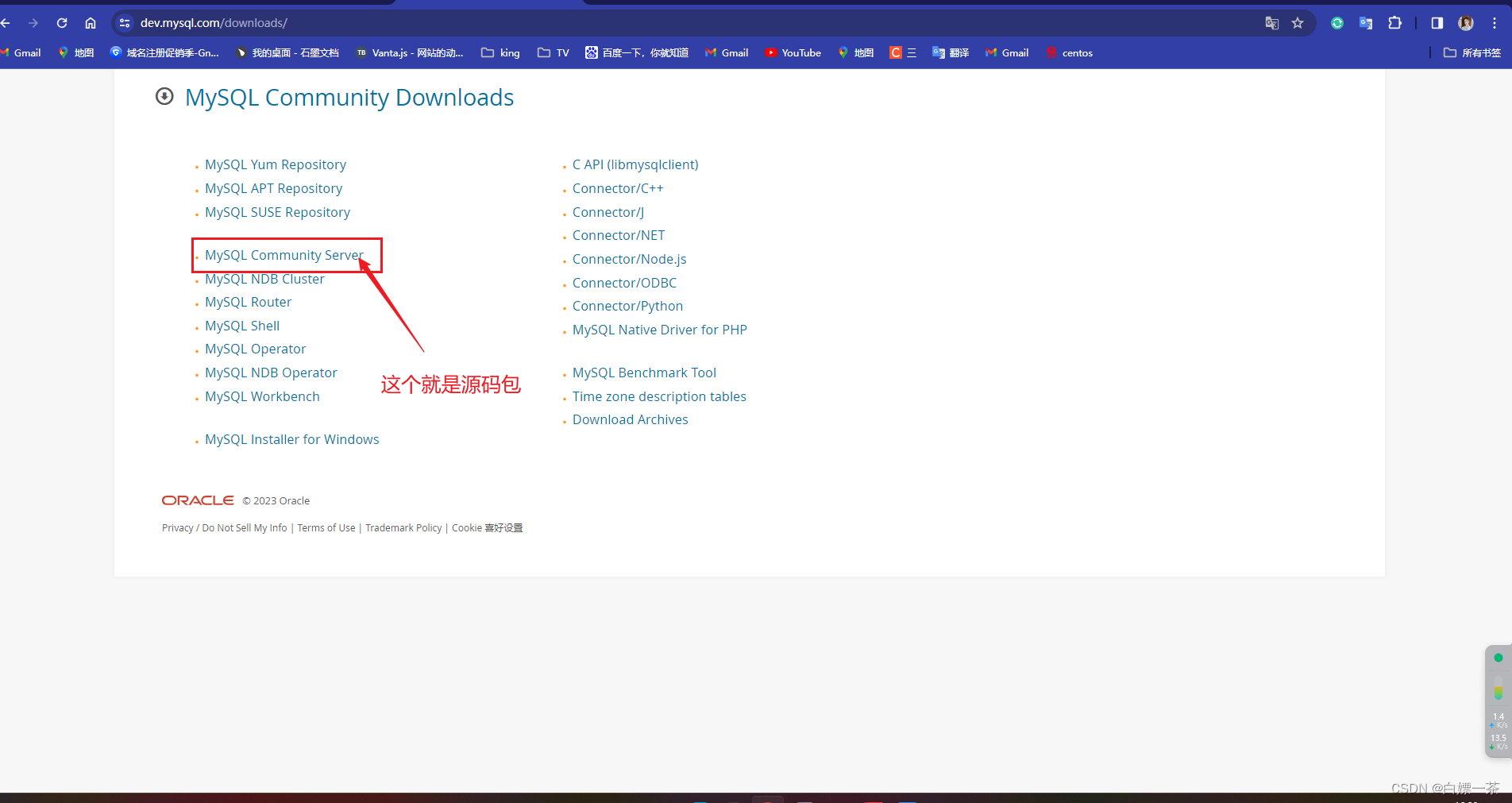Open MySQL Workbench link
Image resolution: width=1512 pixels, height=803 pixels.
262,396
